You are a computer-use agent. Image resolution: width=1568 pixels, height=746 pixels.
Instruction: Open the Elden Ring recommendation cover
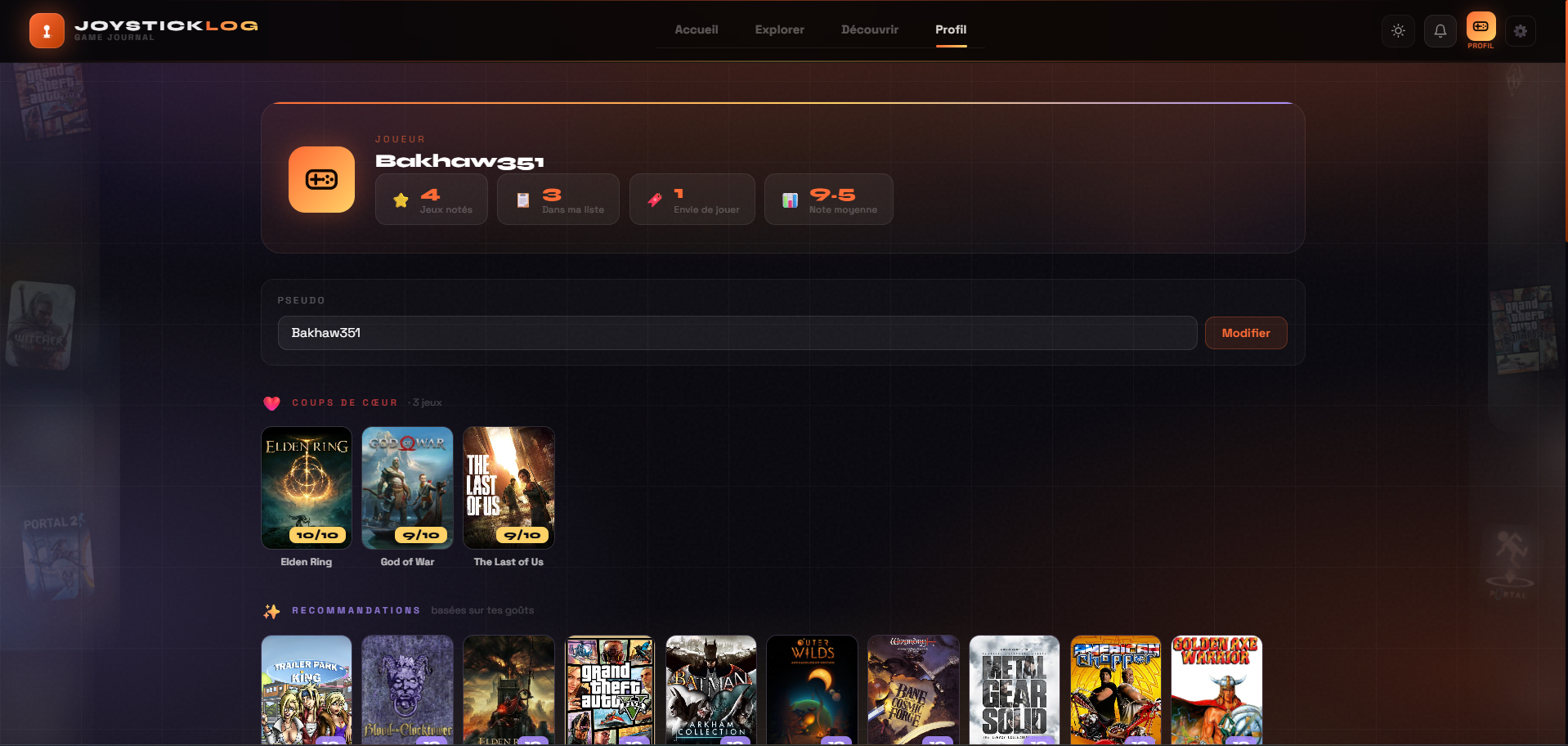coord(509,690)
